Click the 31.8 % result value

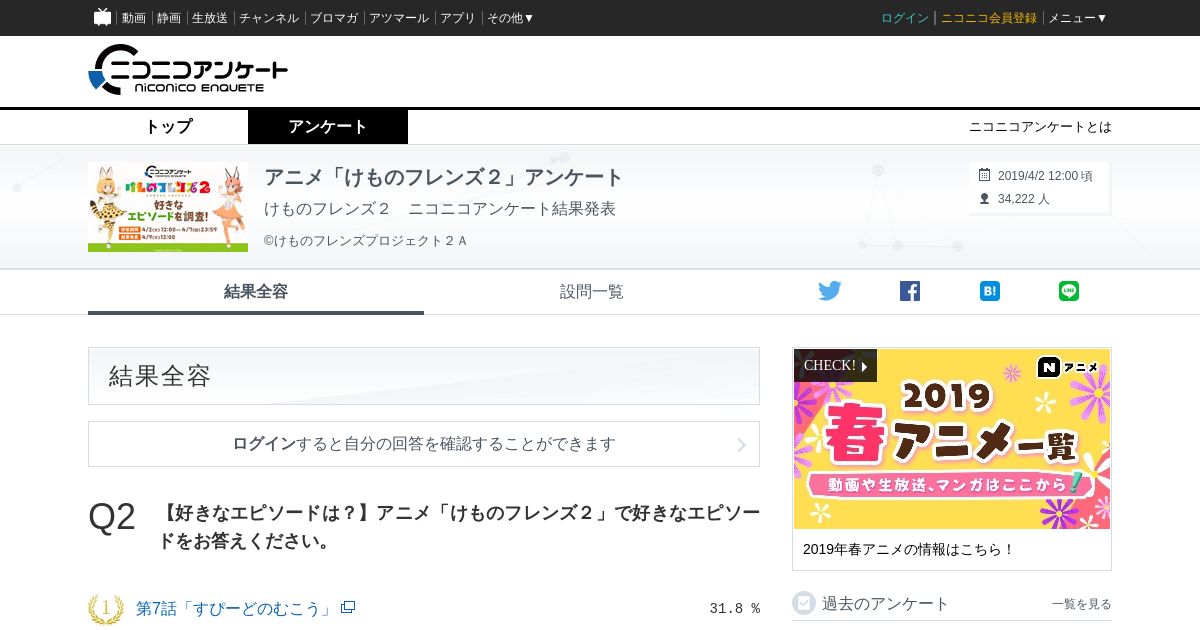[x=735, y=608]
